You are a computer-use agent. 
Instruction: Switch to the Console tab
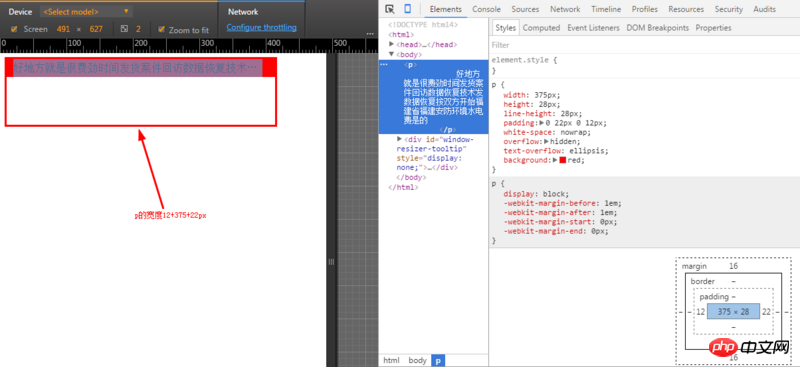tap(486, 9)
